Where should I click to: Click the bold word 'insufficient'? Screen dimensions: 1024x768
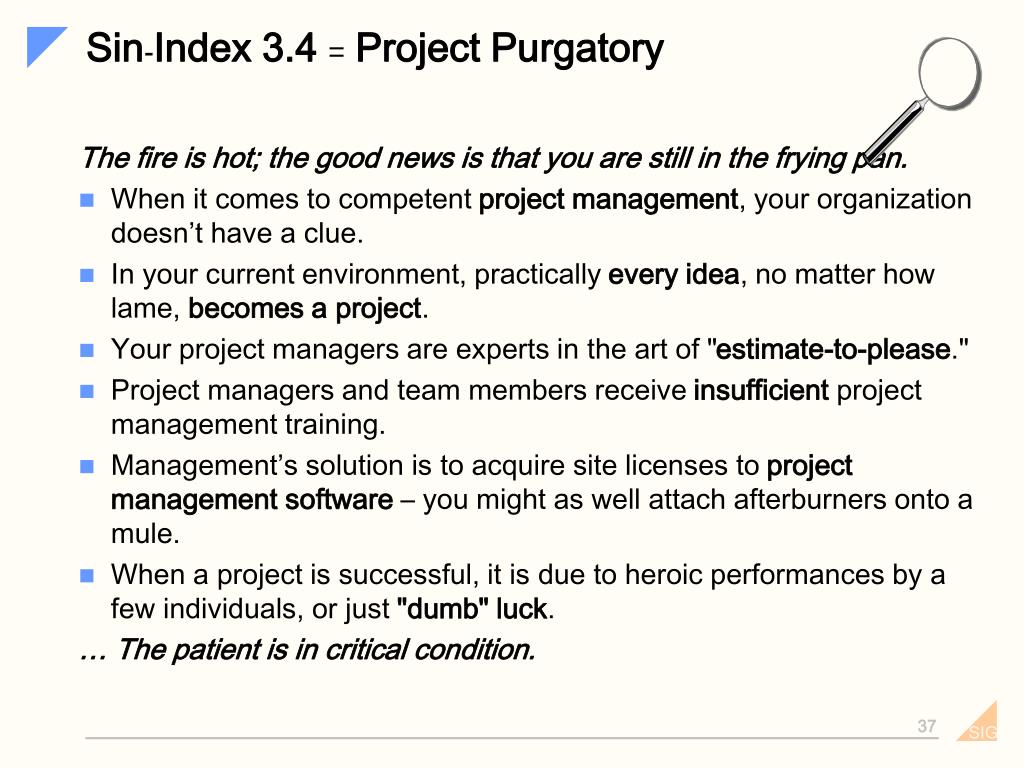(x=761, y=391)
